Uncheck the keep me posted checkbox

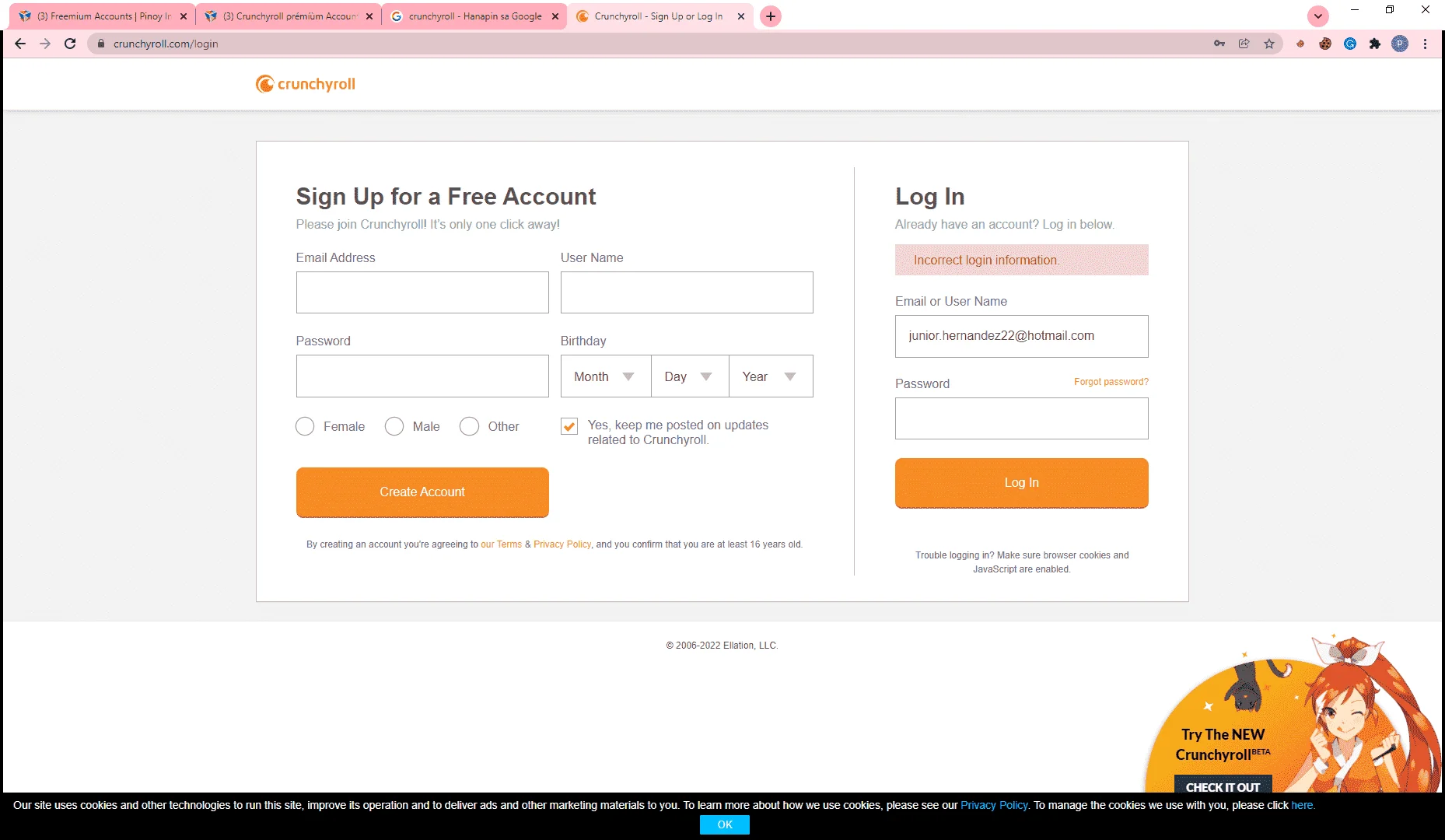pyautogui.click(x=569, y=426)
